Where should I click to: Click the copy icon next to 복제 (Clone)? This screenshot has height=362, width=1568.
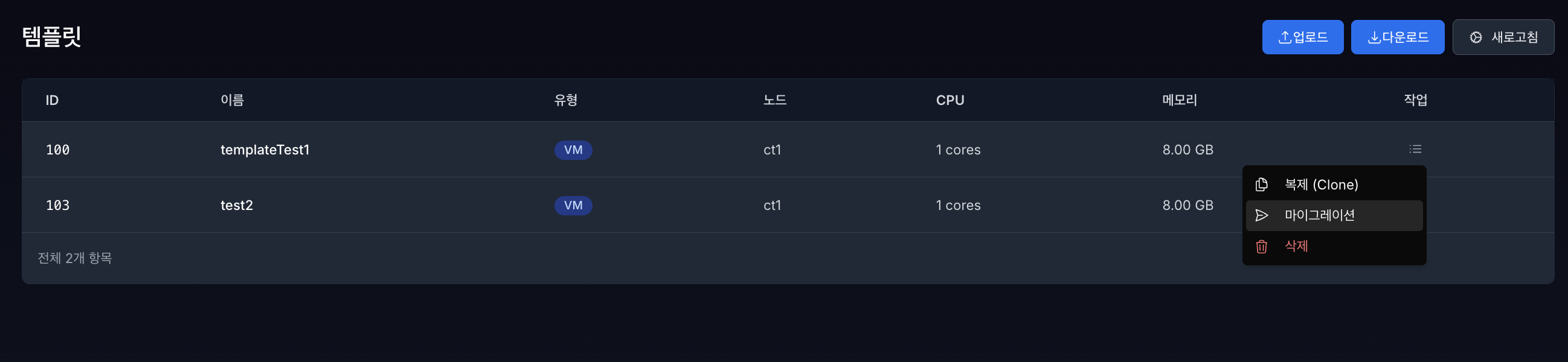click(x=1261, y=185)
